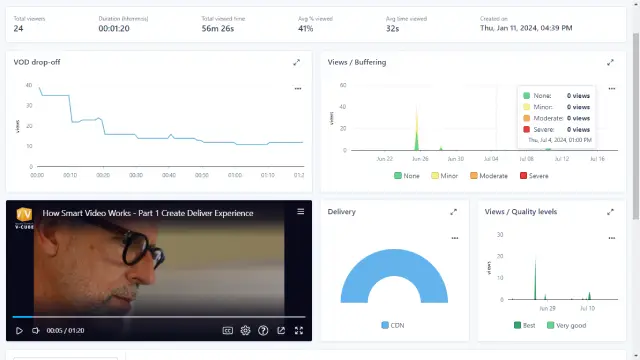
Task: Toggle the CDN legend item
Action: (x=393, y=325)
